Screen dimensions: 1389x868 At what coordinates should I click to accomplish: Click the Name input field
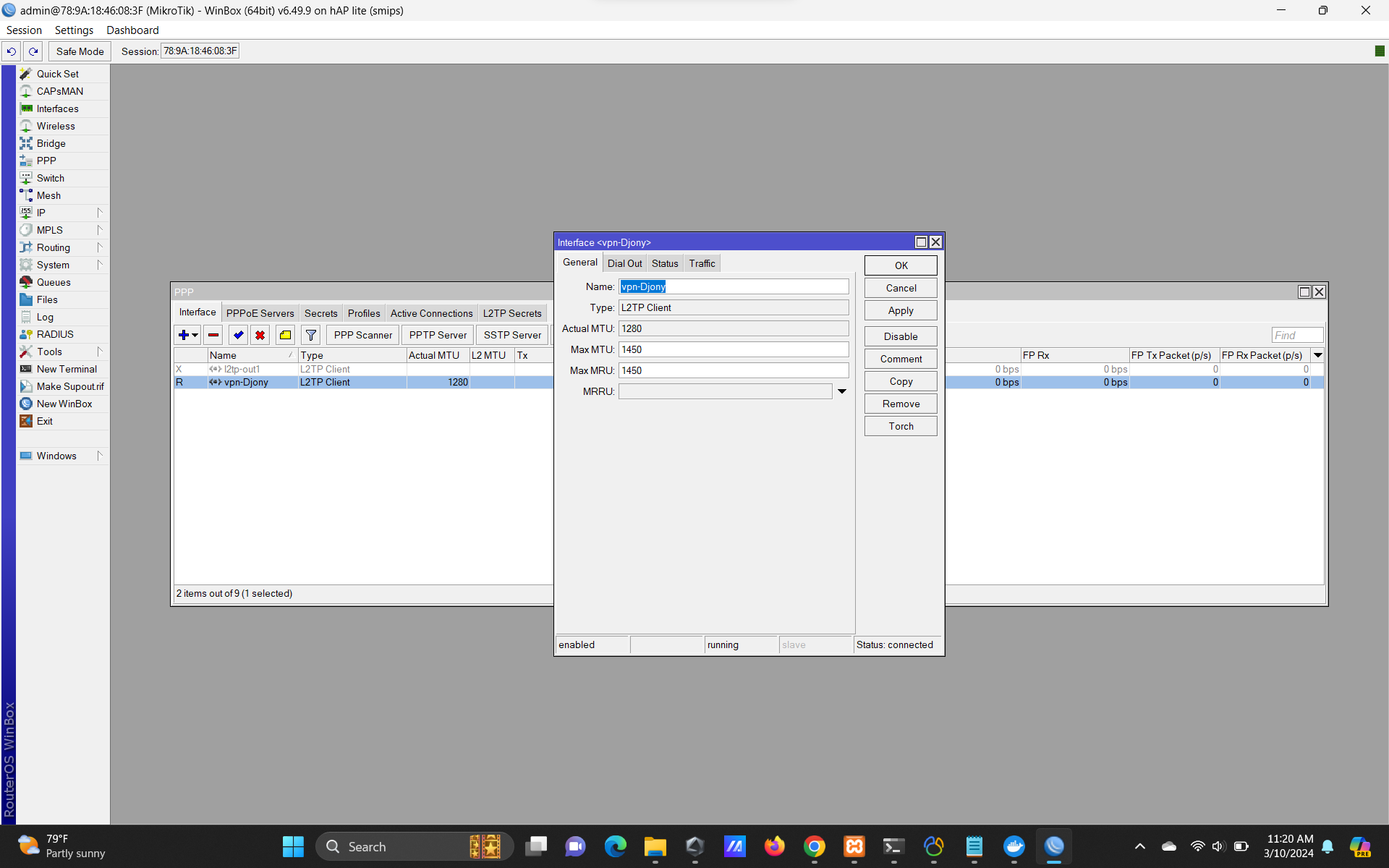734,286
